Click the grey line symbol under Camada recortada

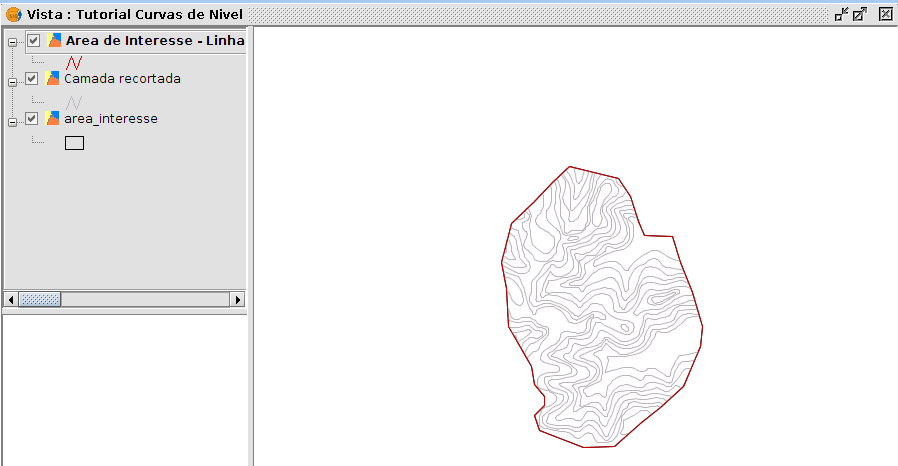(74, 102)
